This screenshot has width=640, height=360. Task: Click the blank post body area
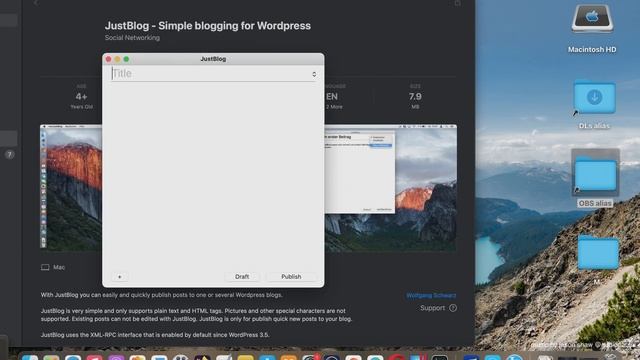point(213,176)
